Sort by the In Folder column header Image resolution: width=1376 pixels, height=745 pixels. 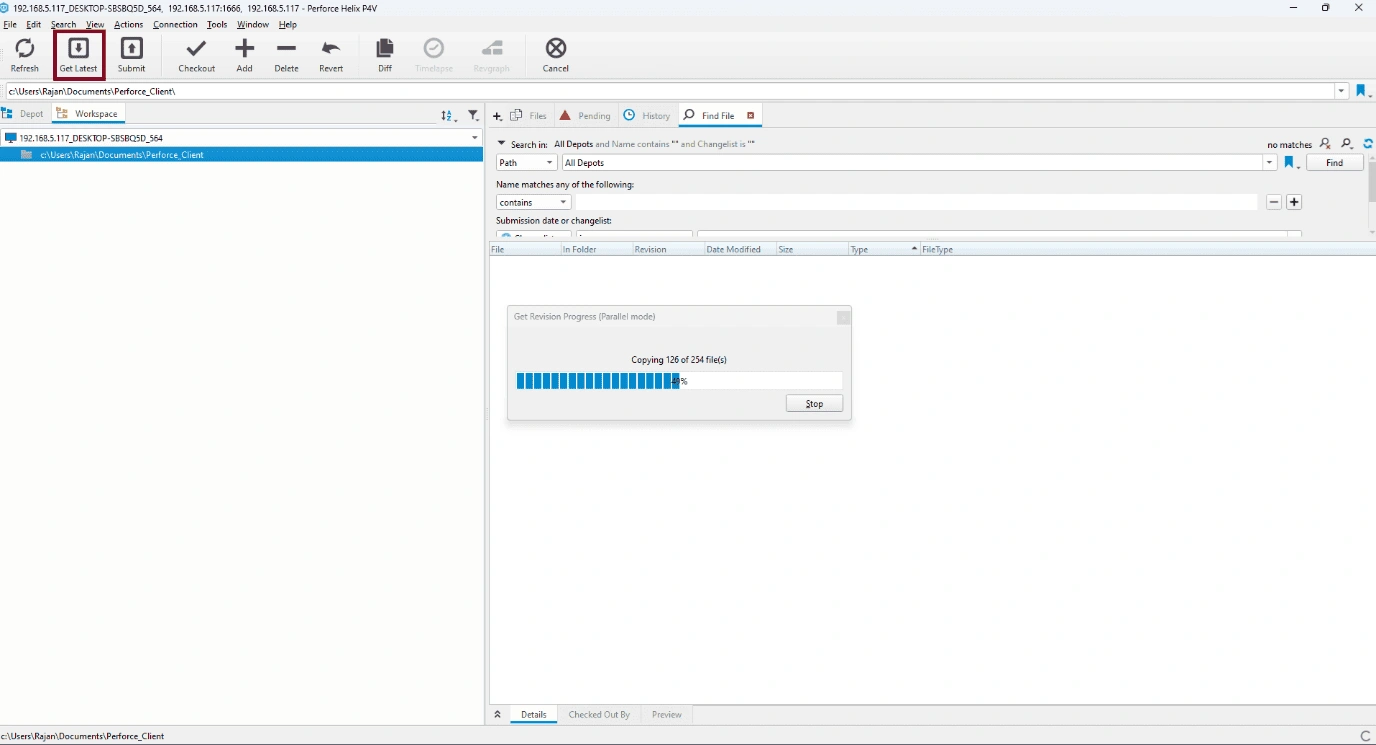[596, 249]
